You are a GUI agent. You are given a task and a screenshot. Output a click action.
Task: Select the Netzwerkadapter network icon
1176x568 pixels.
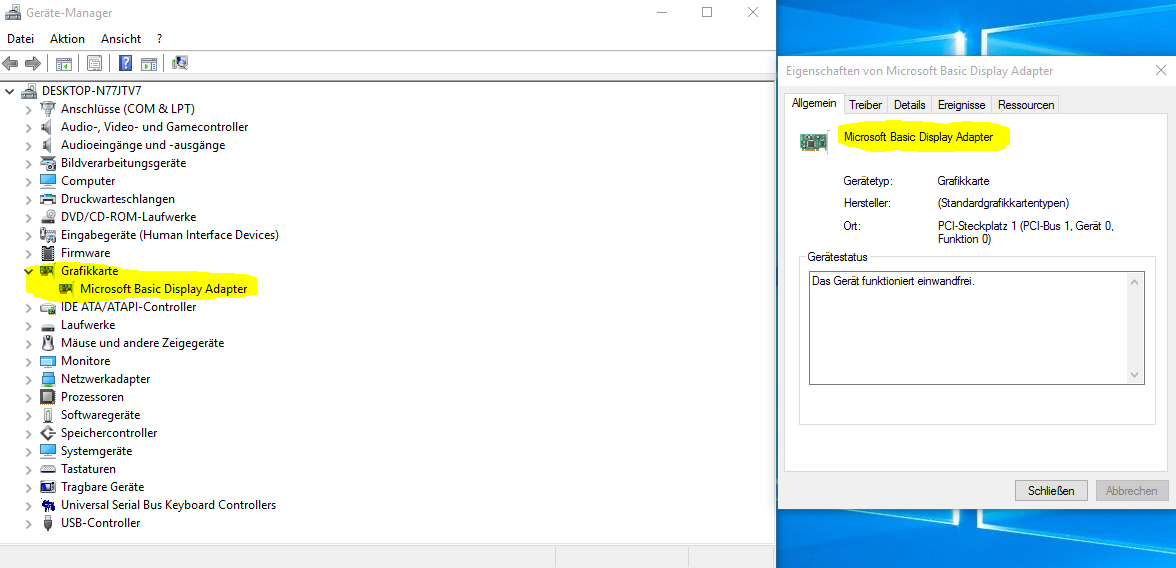coord(48,379)
